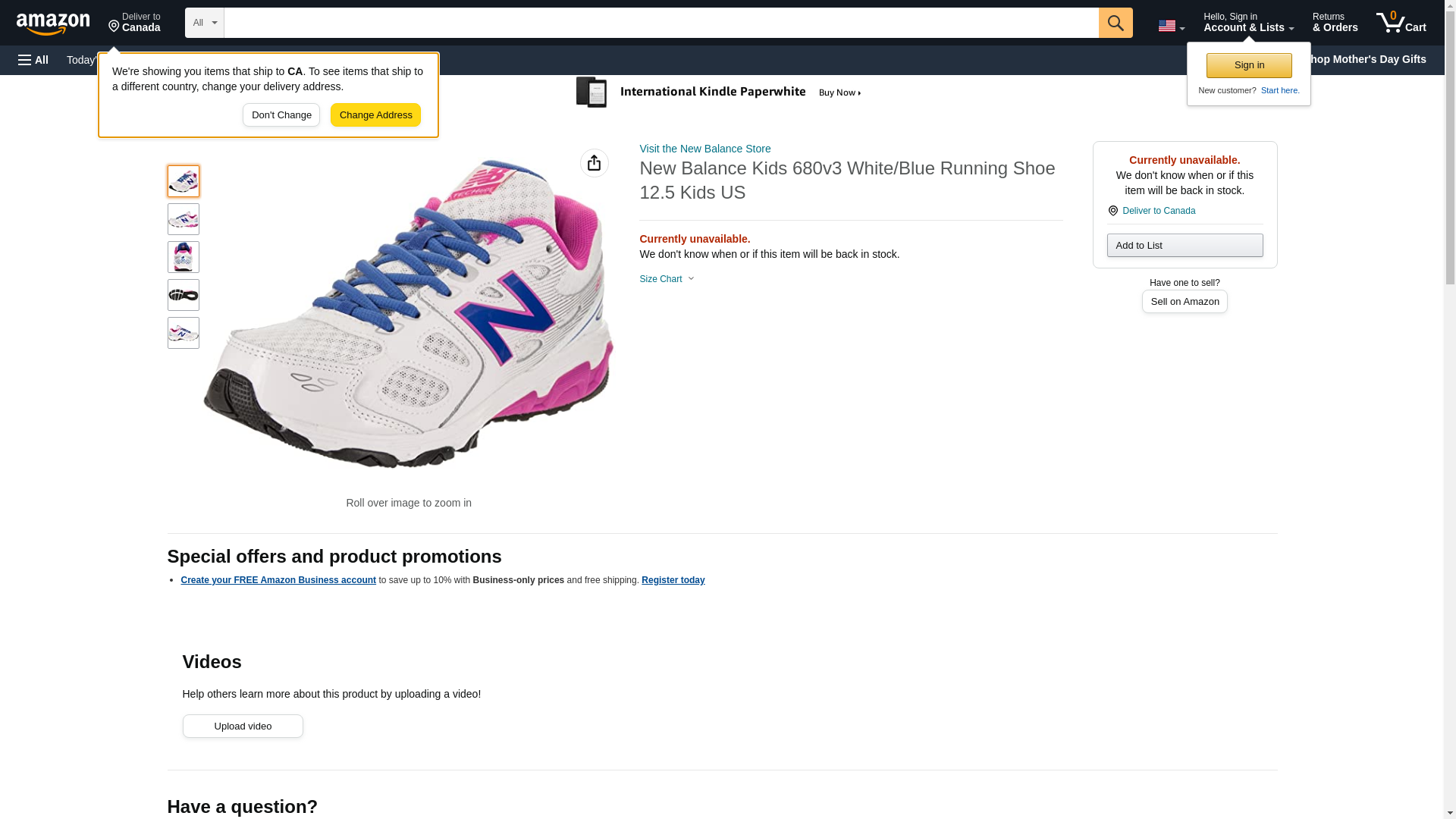Click the Add to List button
The width and height of the screenshot is (1456, 819).
point(1184,246)
